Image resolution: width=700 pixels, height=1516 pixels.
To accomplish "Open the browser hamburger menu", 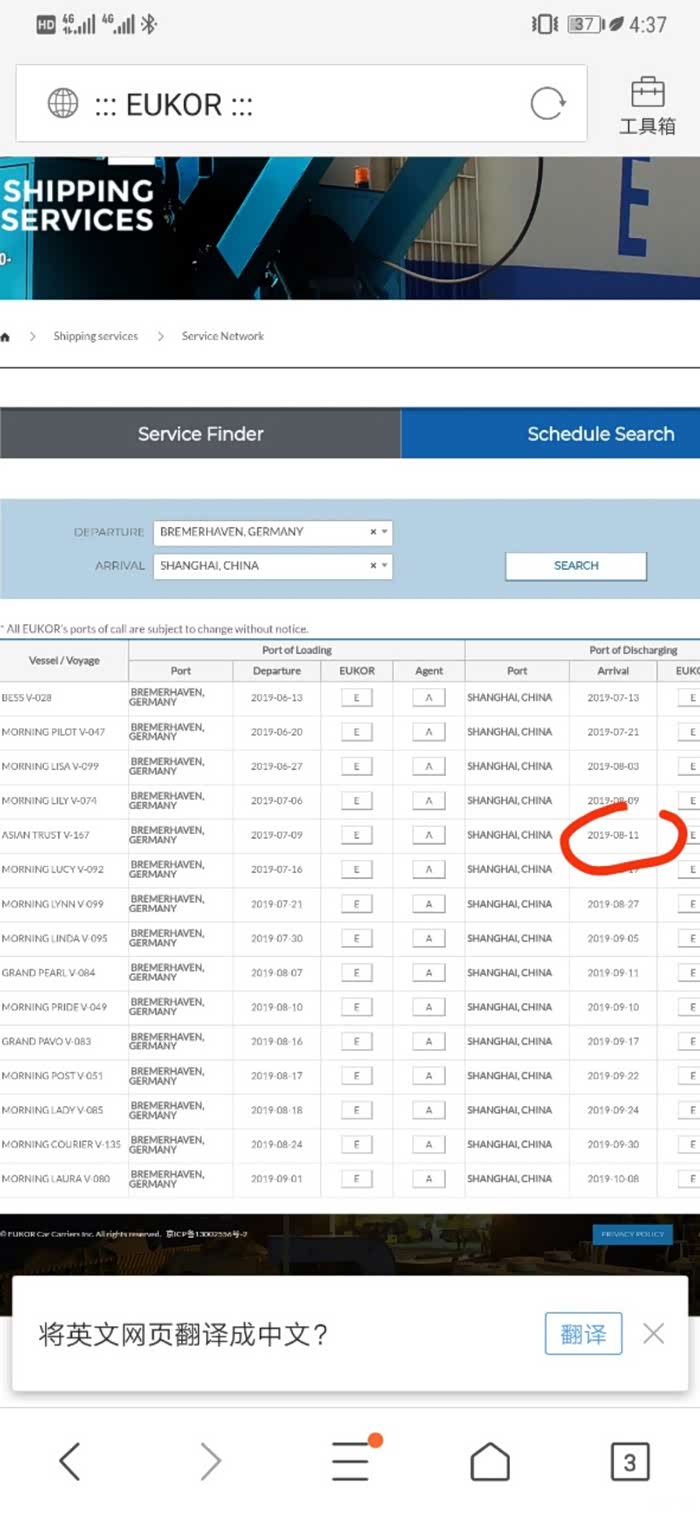I will tap(351, 1461).
